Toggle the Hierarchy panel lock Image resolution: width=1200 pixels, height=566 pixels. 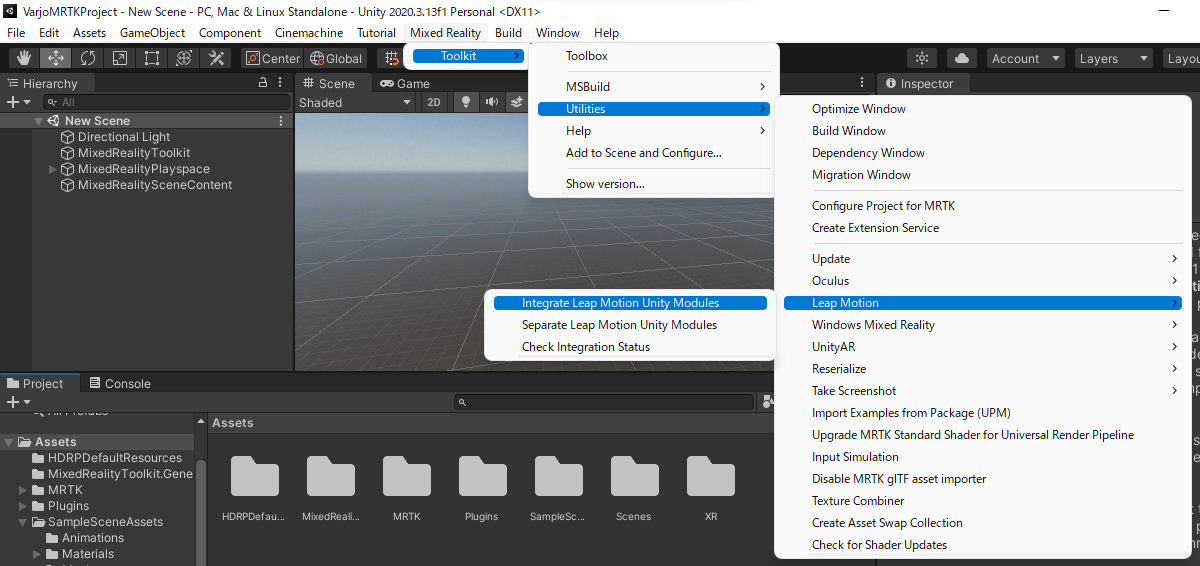click(x=263, y=83)
